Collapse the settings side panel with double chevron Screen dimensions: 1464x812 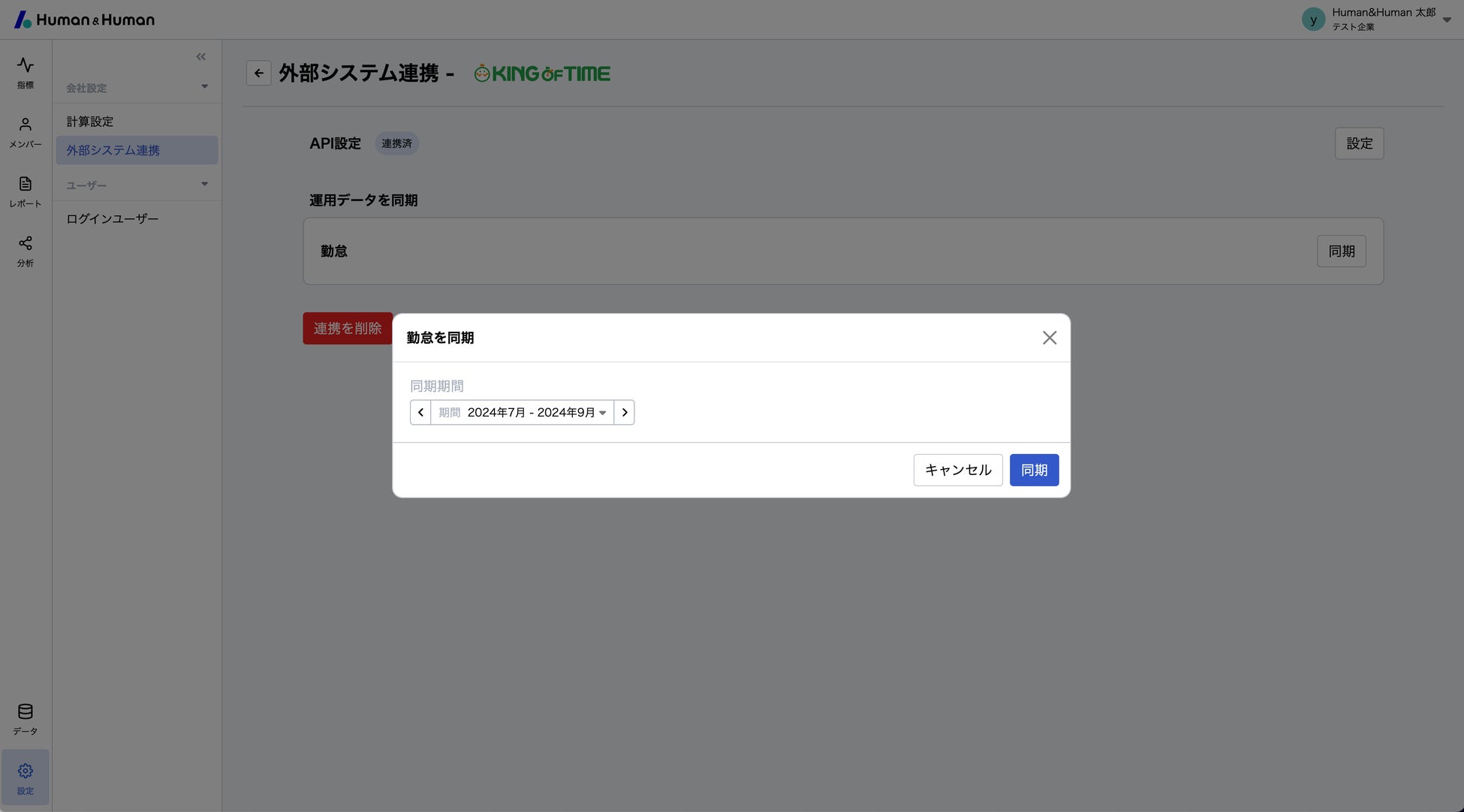[x=200, y=57]
